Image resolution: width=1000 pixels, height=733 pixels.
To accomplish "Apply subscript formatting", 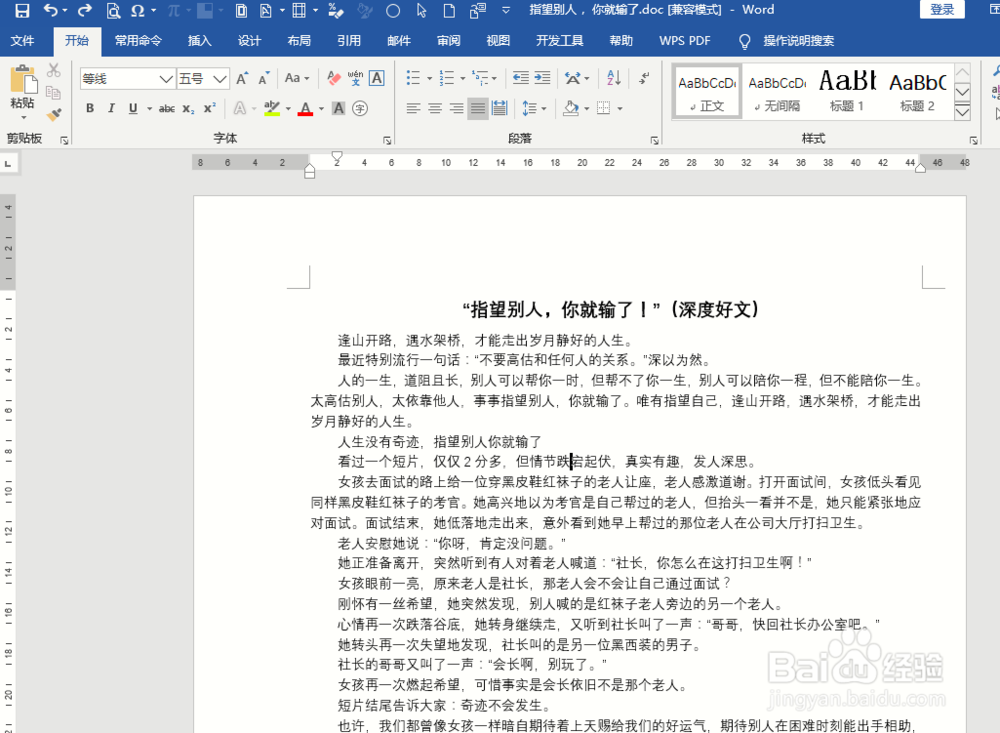I will point(188,109).
